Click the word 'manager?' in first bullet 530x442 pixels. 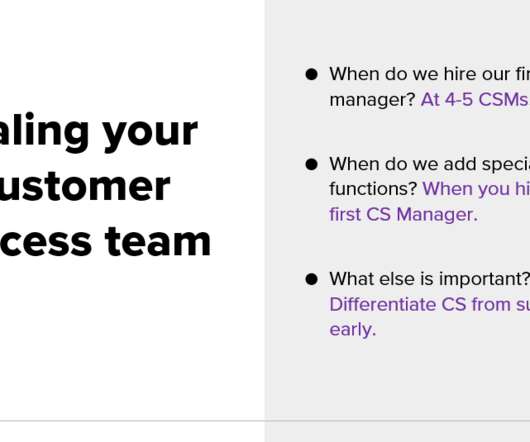tap(372, 100)
